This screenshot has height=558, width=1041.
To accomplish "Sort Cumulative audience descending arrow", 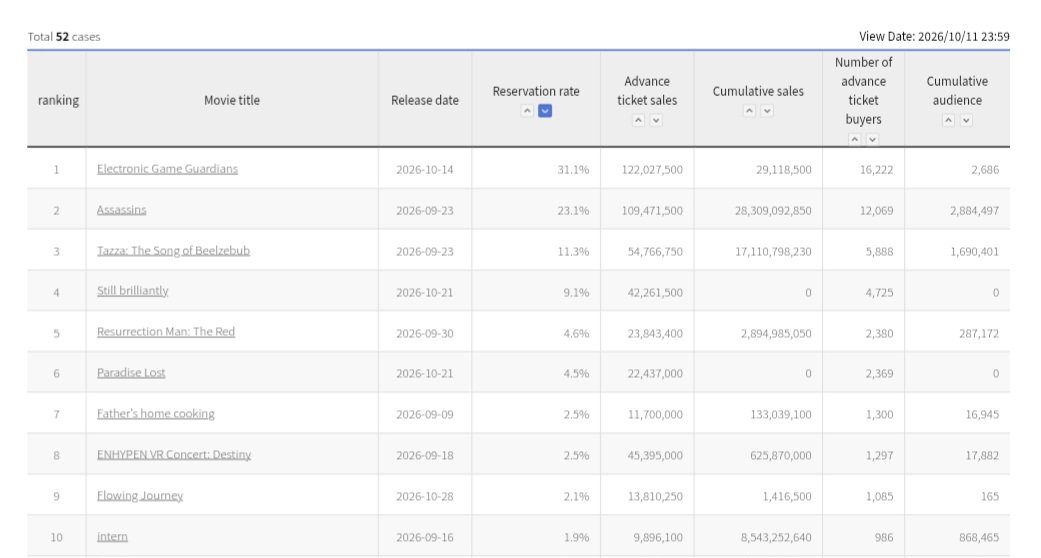I will (x=966, y=120).
